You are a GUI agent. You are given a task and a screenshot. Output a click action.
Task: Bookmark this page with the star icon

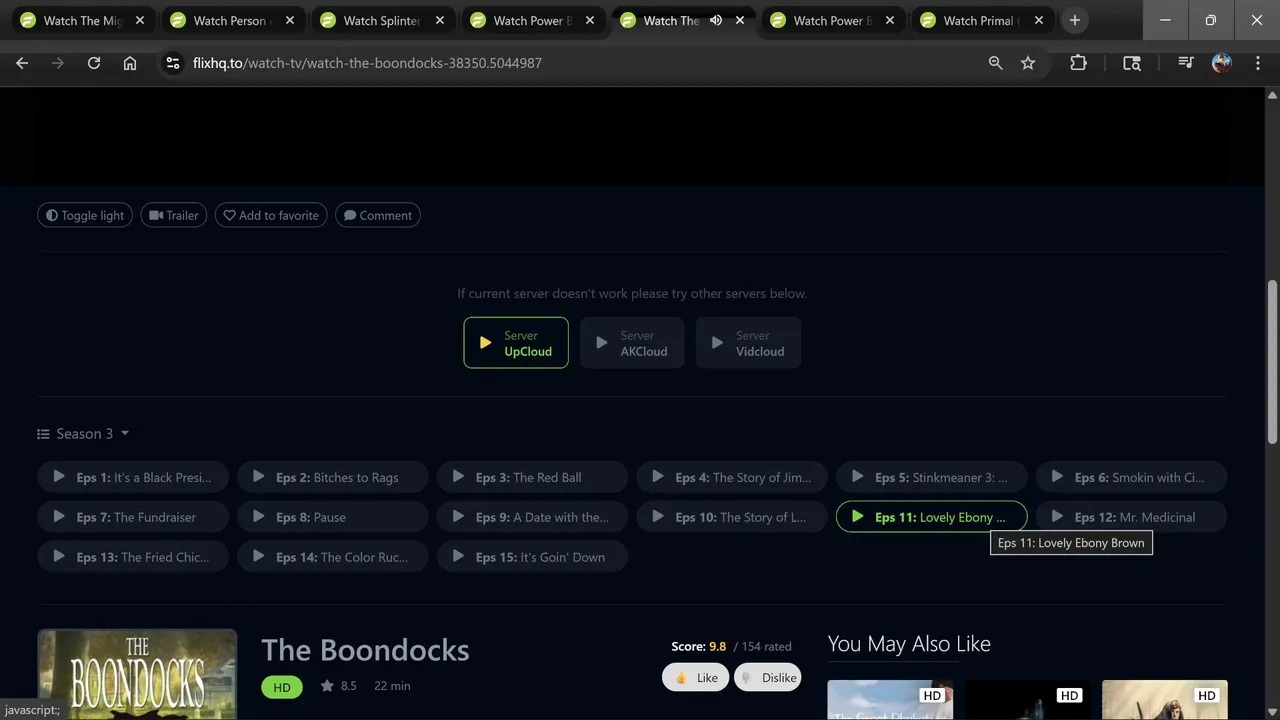point(1028,63)
